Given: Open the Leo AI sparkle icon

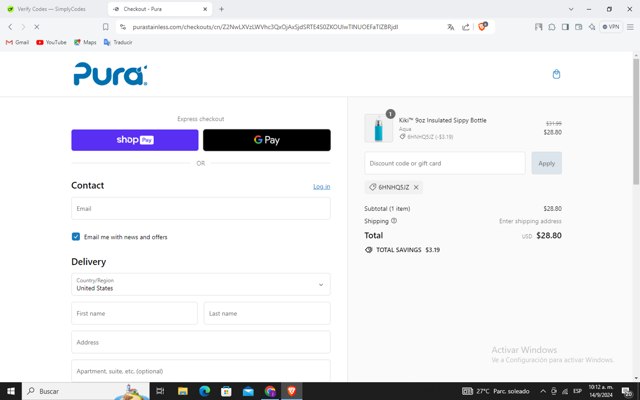Looking at the screenshot, I should click(592, 27).
